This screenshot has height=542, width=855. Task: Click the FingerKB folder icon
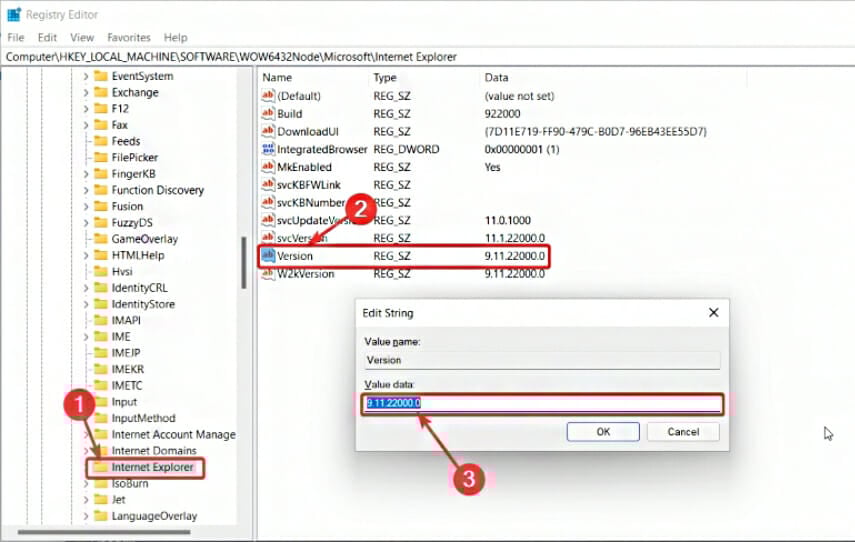[101, 174]
